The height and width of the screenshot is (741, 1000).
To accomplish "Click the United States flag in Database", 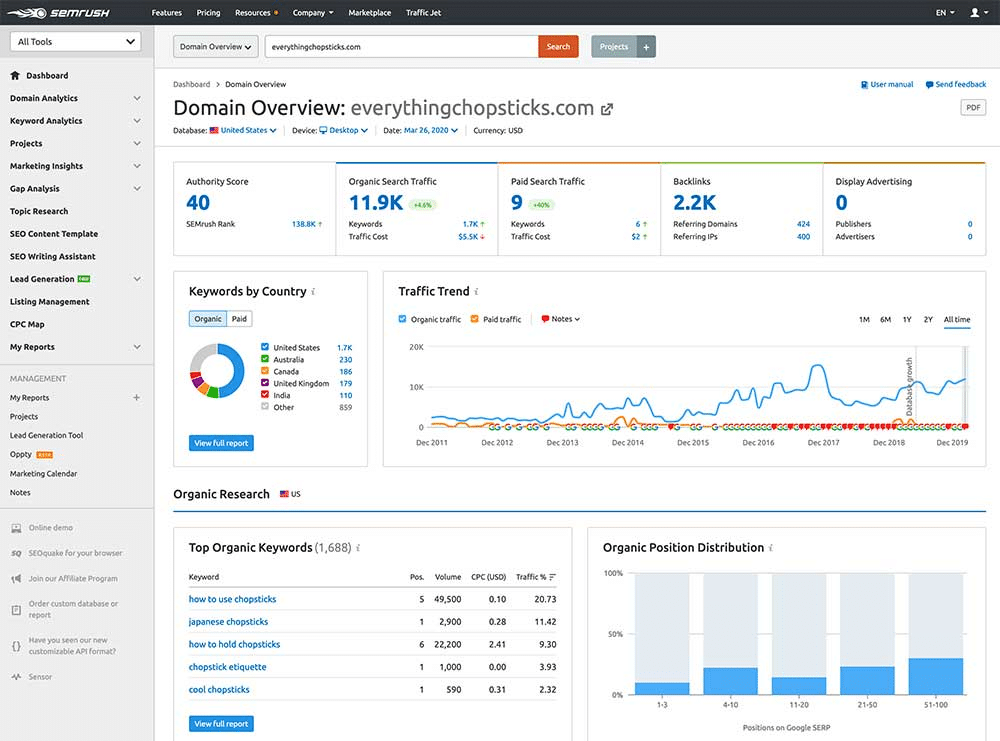I will [214, 130].
